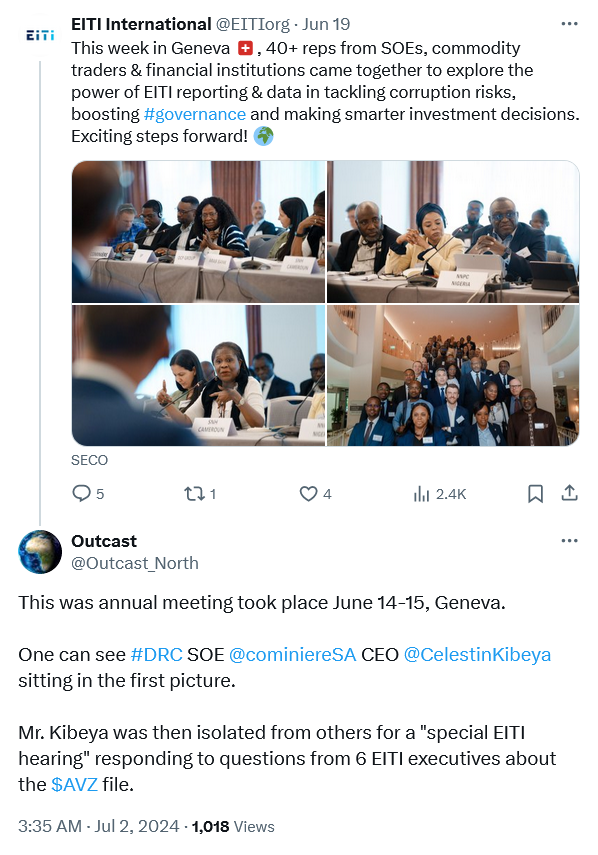598x855 pixels.
Task: Open the bottom-left SNH Cameroun photo
Action: (x=198, y=375)
